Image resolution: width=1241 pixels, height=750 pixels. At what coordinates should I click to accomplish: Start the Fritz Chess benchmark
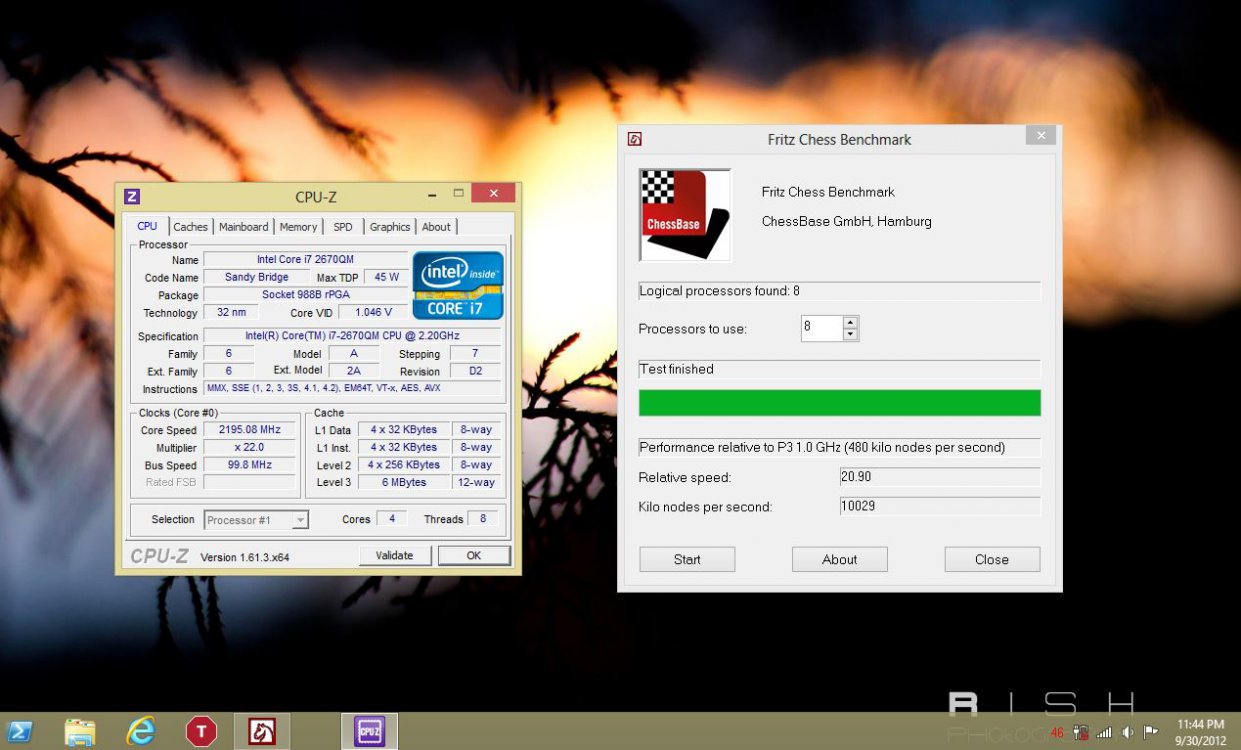pos(687,559)
